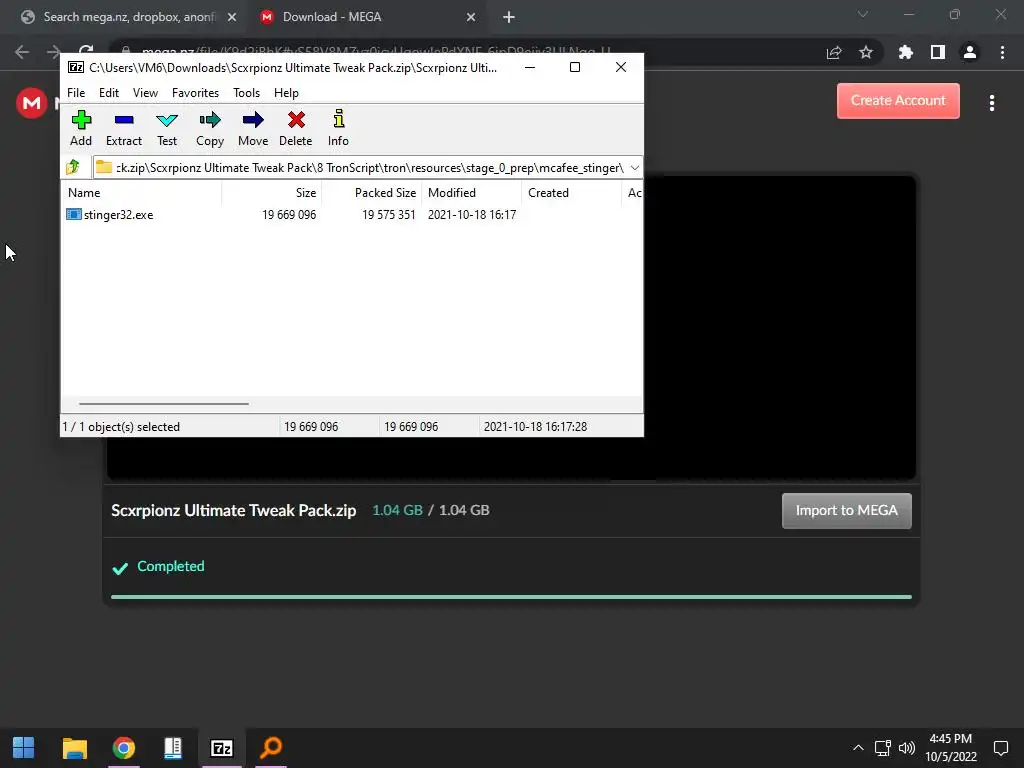The width and height of the screenshot is (1024, 768).
Task: Click the Copy toolbar icon
Action: tap(210, 128)
